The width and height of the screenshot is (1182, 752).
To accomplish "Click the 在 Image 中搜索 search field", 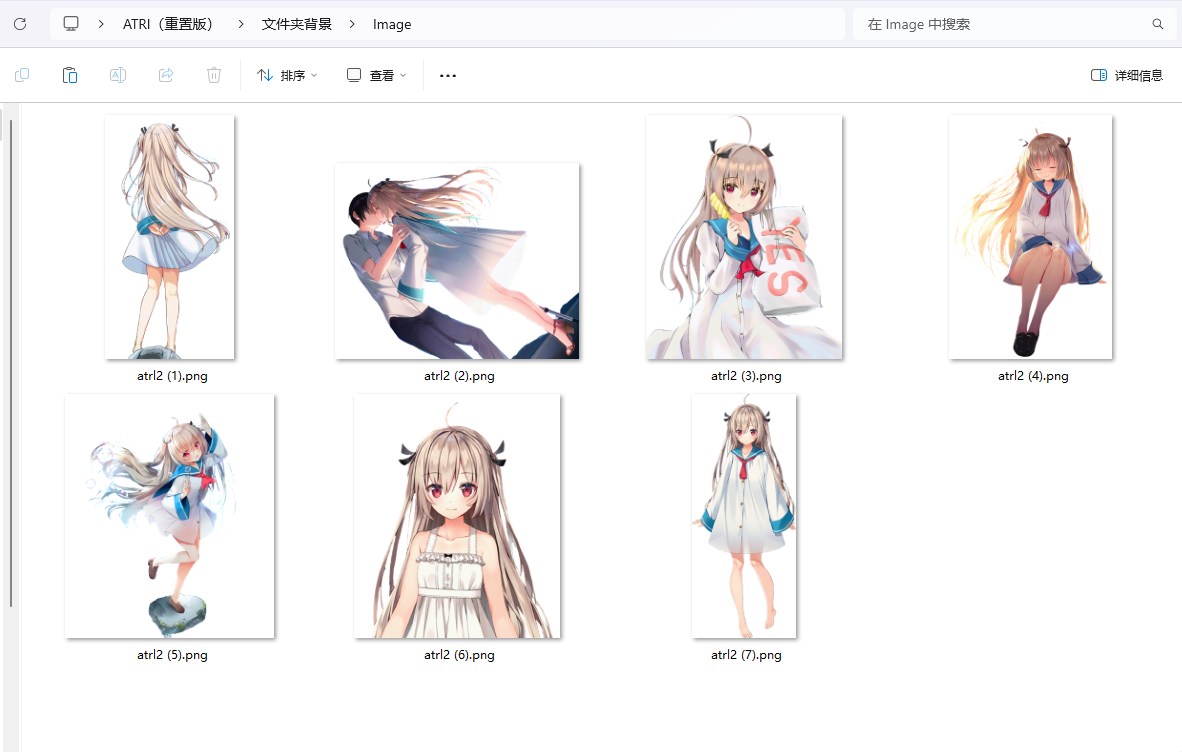I will tap(1000, 24).
